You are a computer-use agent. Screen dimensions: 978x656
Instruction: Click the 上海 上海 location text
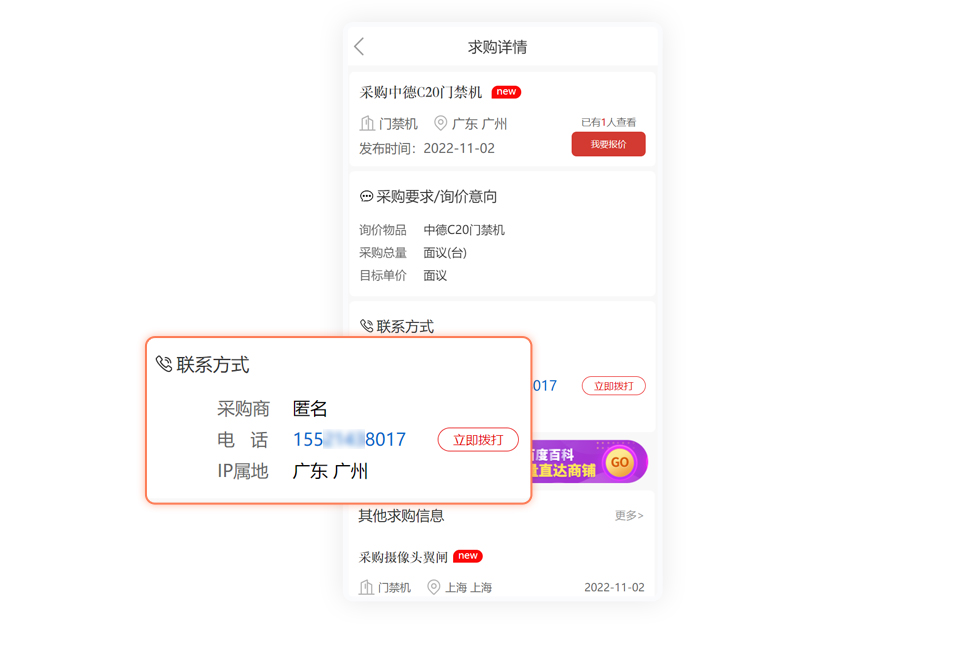click(468, 587)
